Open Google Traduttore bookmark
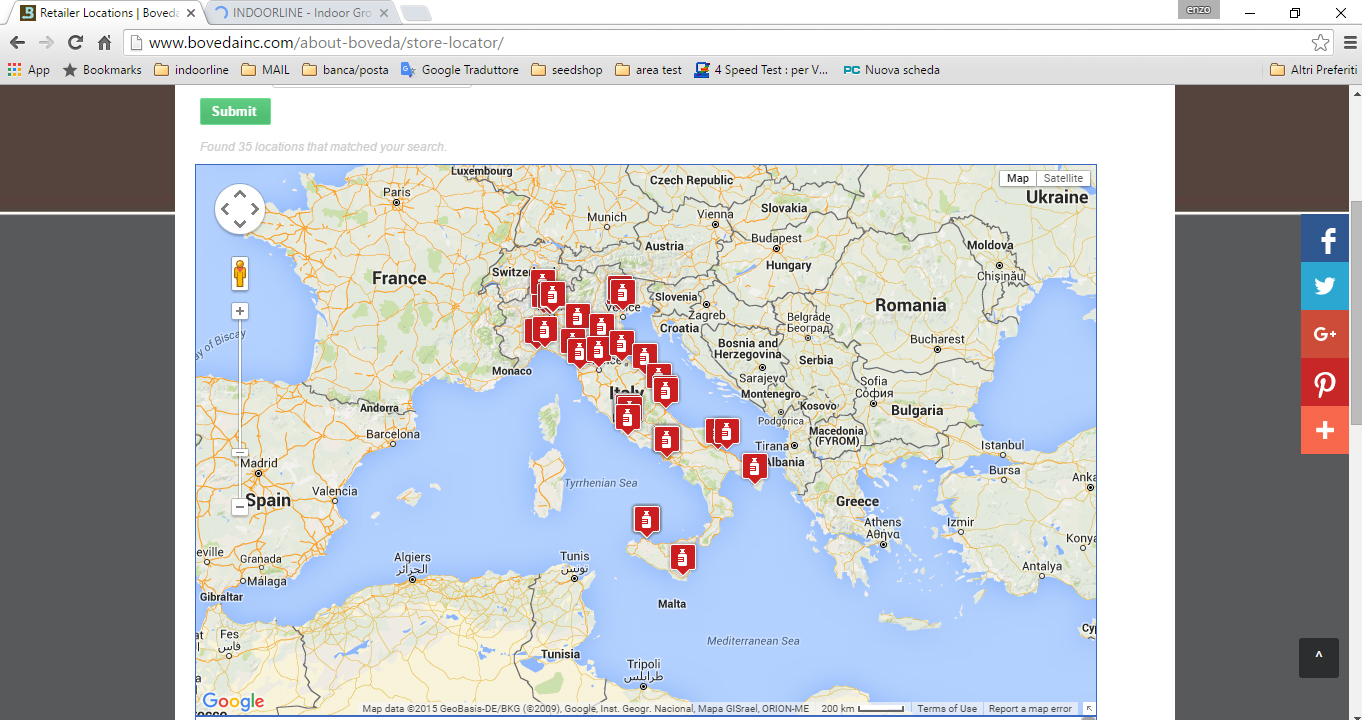Viewport: 1362px width, 720px height. click(460, 70)
